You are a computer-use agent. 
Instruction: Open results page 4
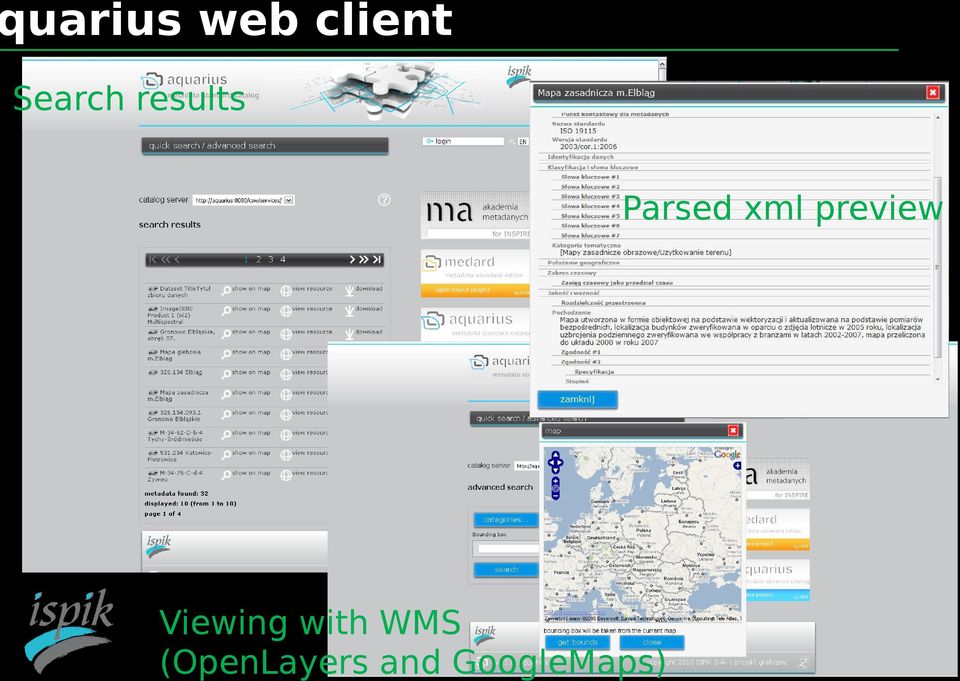[283, 260]
